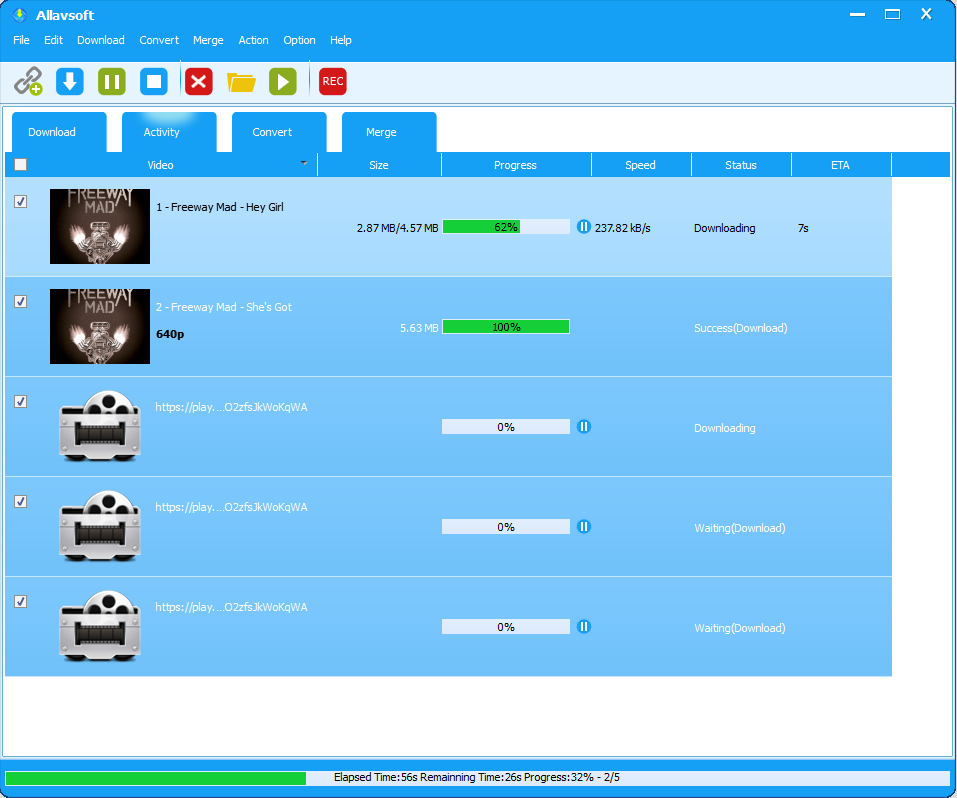
Task: Pause the third row Downloading item
Action: click(x=583, y=427)
